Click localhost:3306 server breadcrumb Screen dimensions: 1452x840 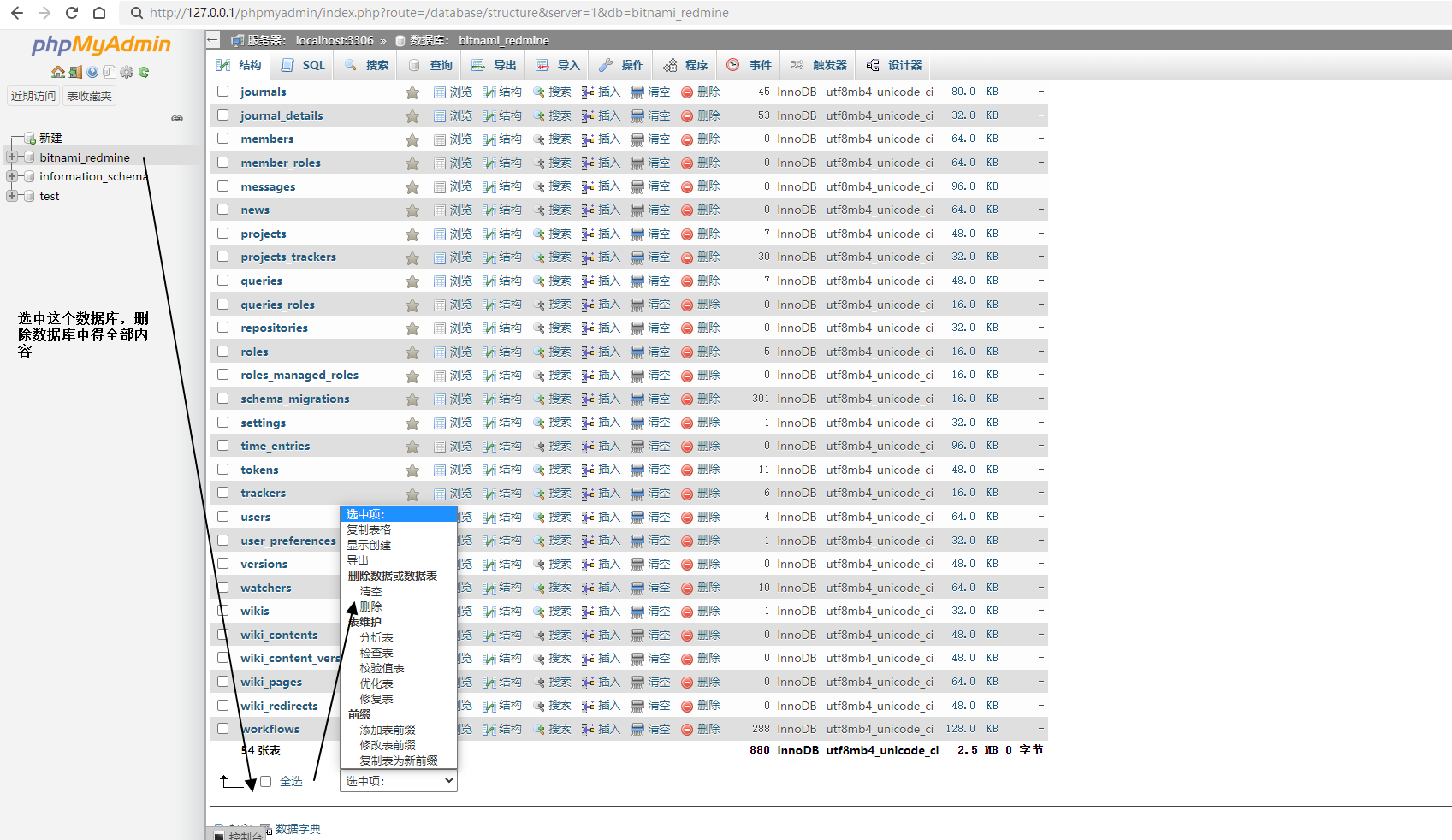coord(335,40)
